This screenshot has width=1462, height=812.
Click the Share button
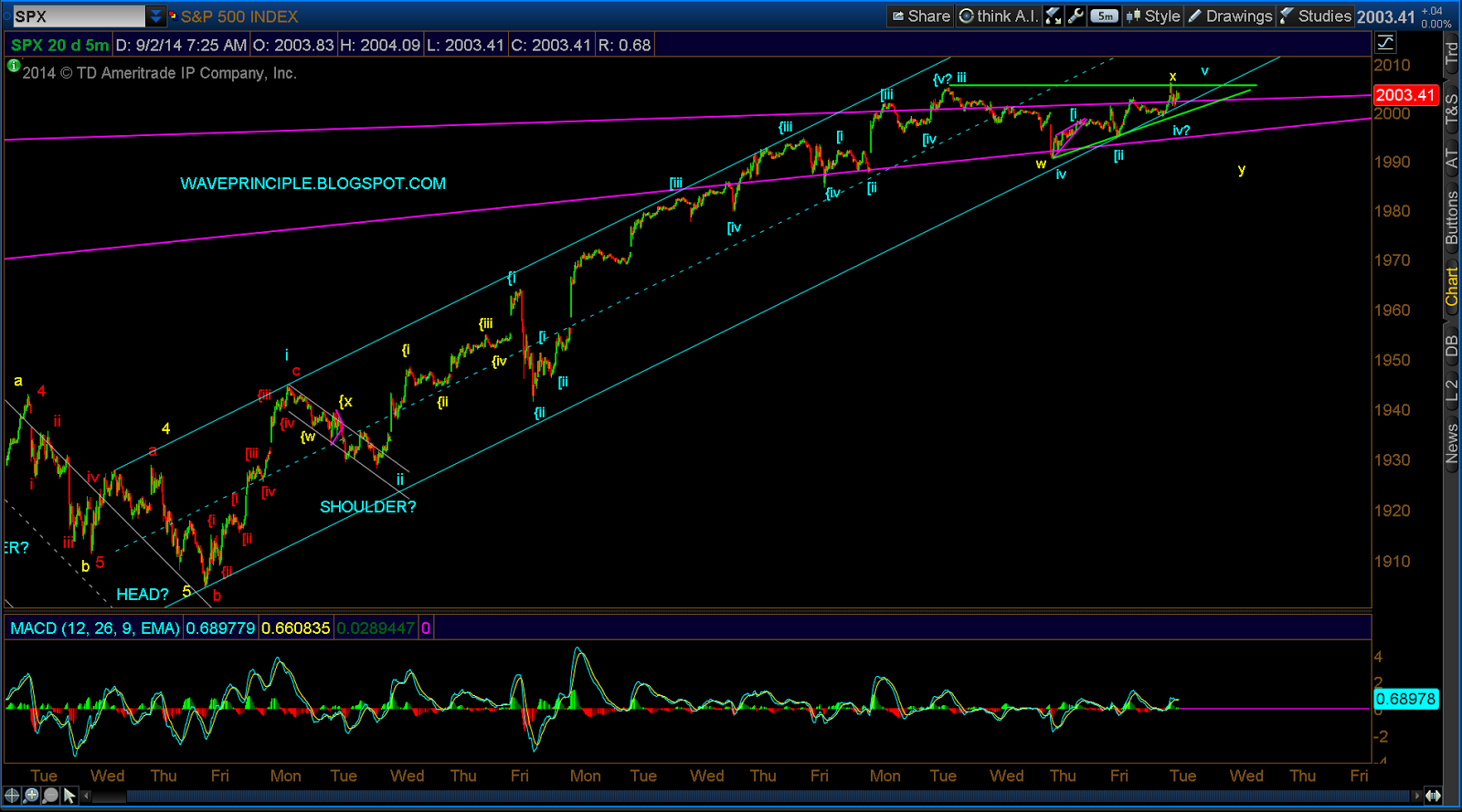click(920, 16)
